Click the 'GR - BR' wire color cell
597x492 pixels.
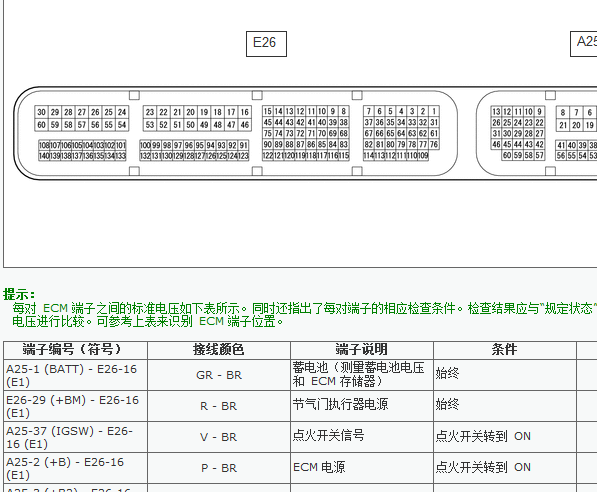(219, 375)
